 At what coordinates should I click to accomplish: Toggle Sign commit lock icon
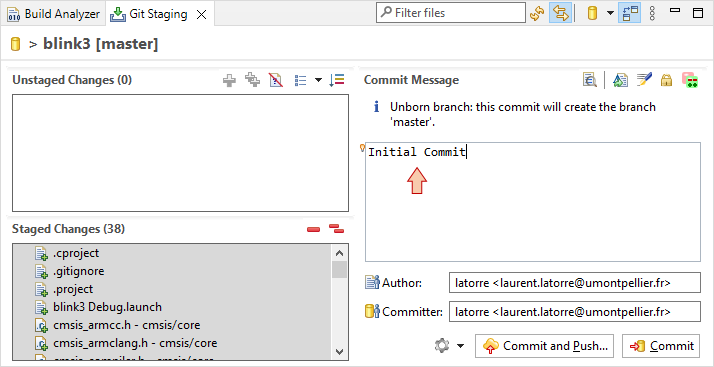(x=667, y=81)
